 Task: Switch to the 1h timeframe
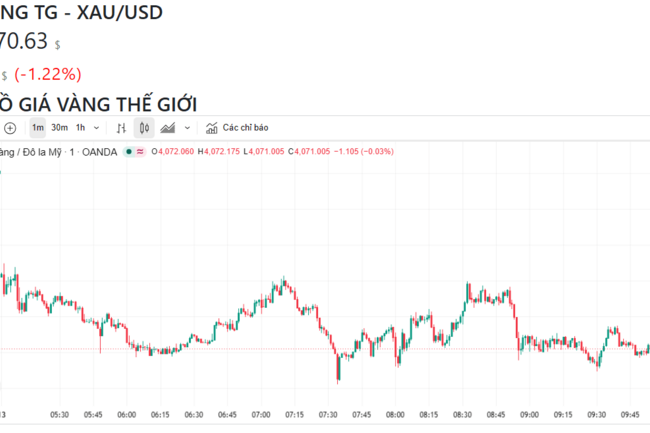[x=80, y=128]
